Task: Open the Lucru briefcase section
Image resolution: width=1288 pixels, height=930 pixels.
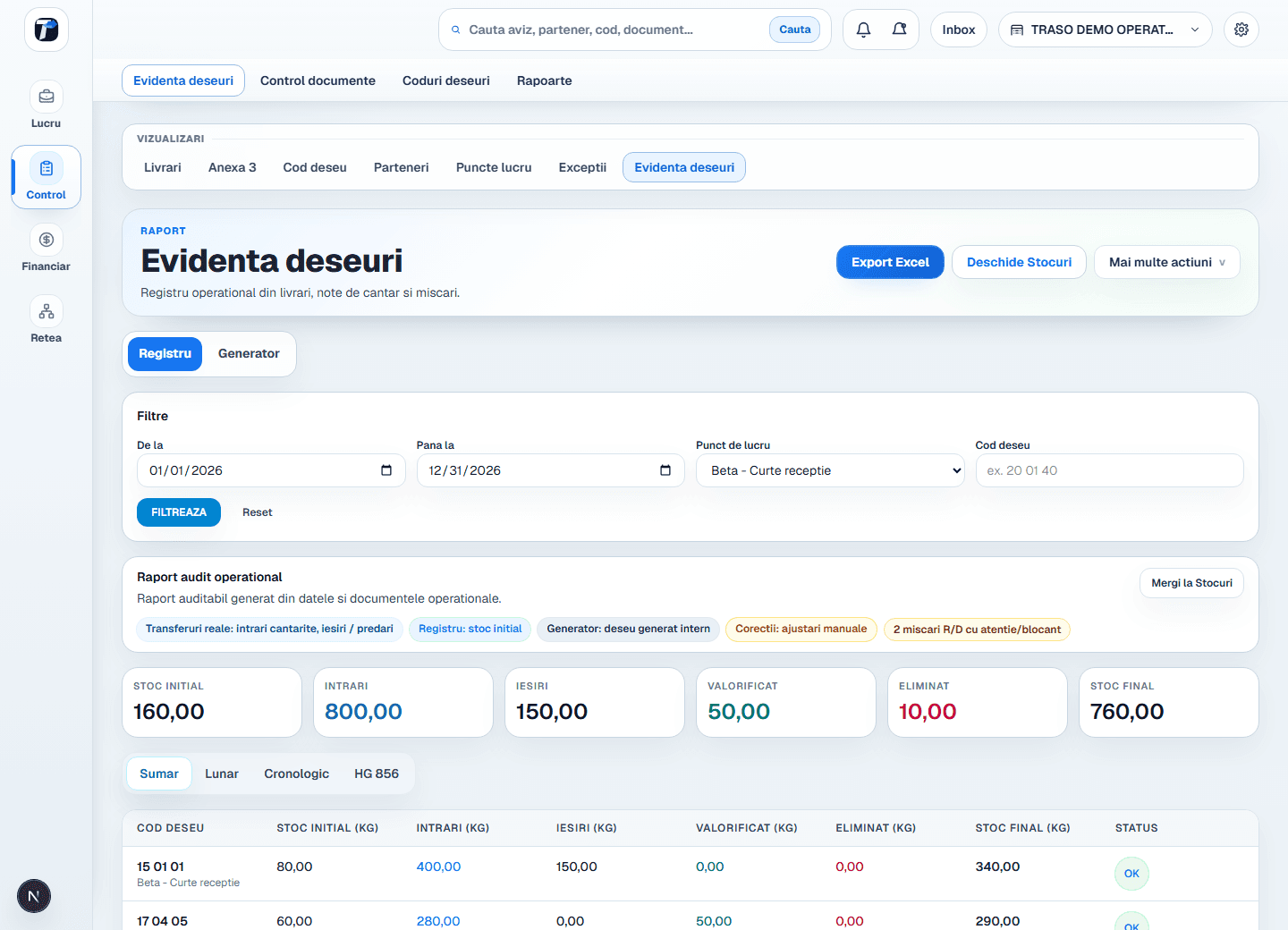Action: [47, 106]
